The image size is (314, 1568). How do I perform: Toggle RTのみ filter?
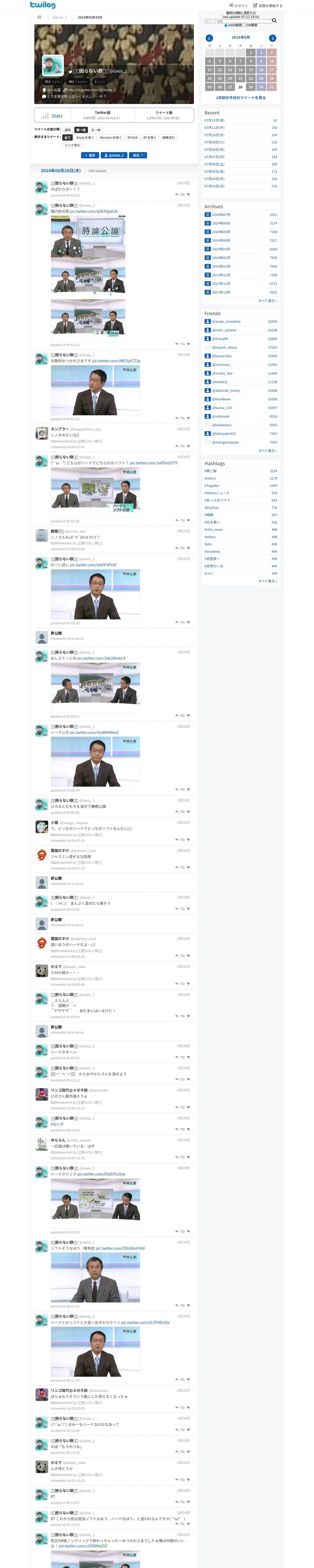tap(132, 137)
